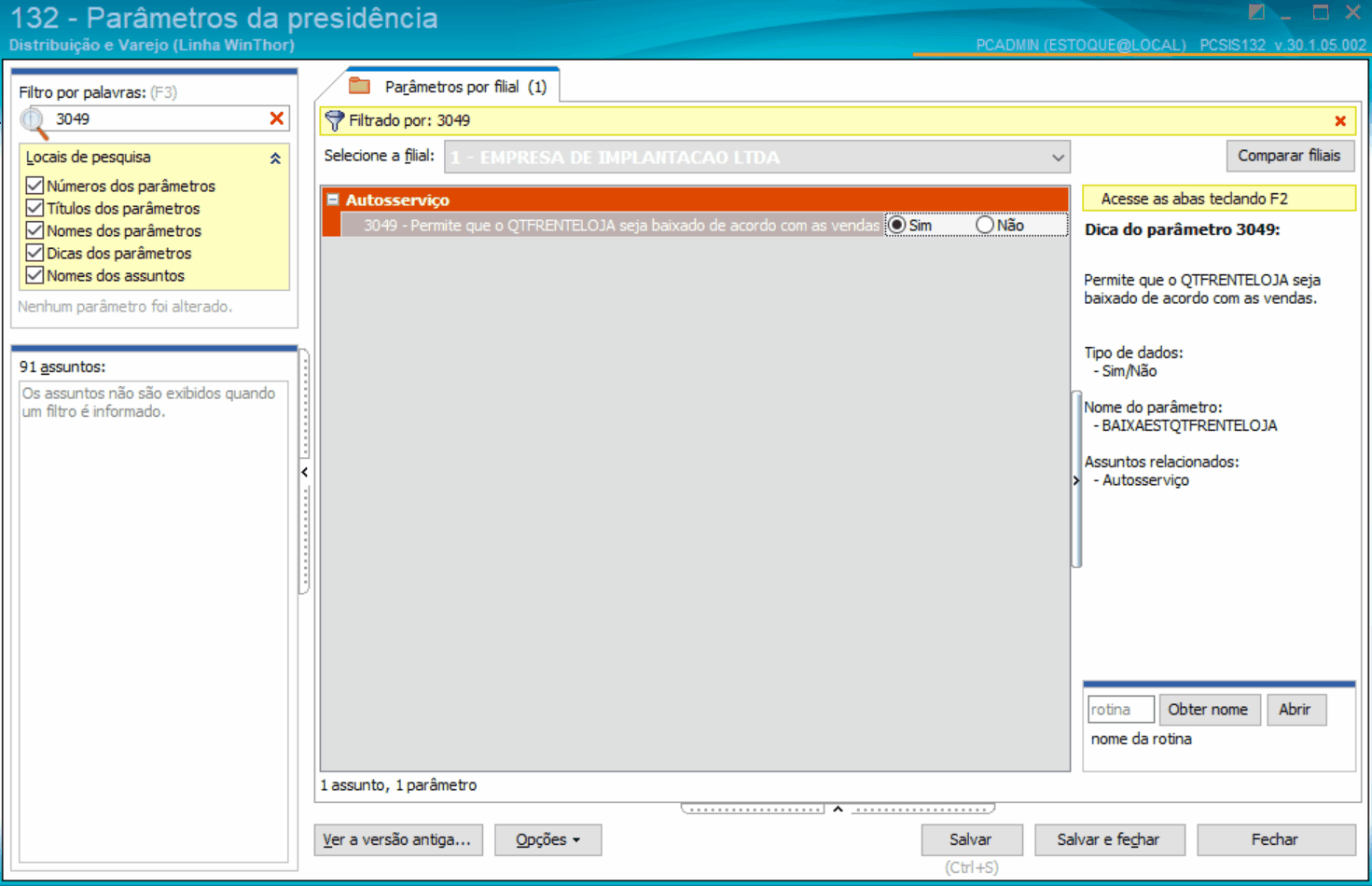This screenshot has height=886, width=1372.
Task: Click 'Dica do parâmetro 3049:' heading
Action: (1182, 229)
